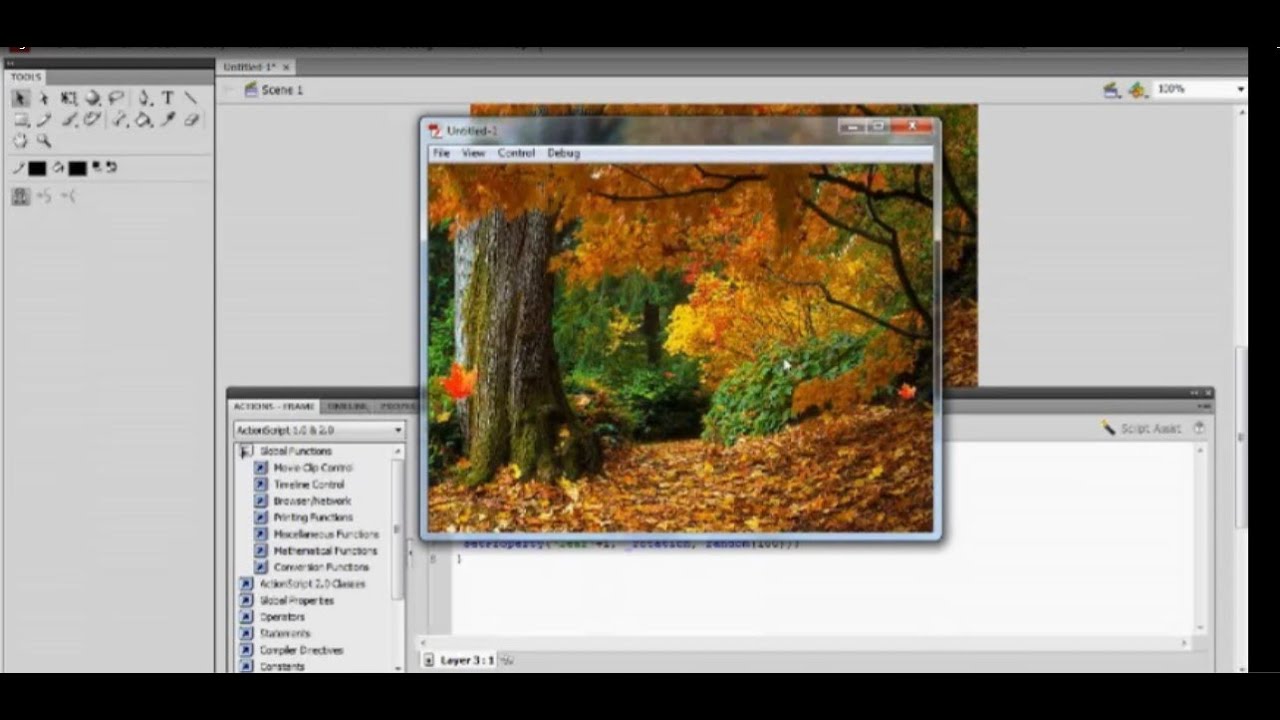Select the Lasso tool
Image resolution: width=1280 pixels, height=720 pixels.
[117, 98]
